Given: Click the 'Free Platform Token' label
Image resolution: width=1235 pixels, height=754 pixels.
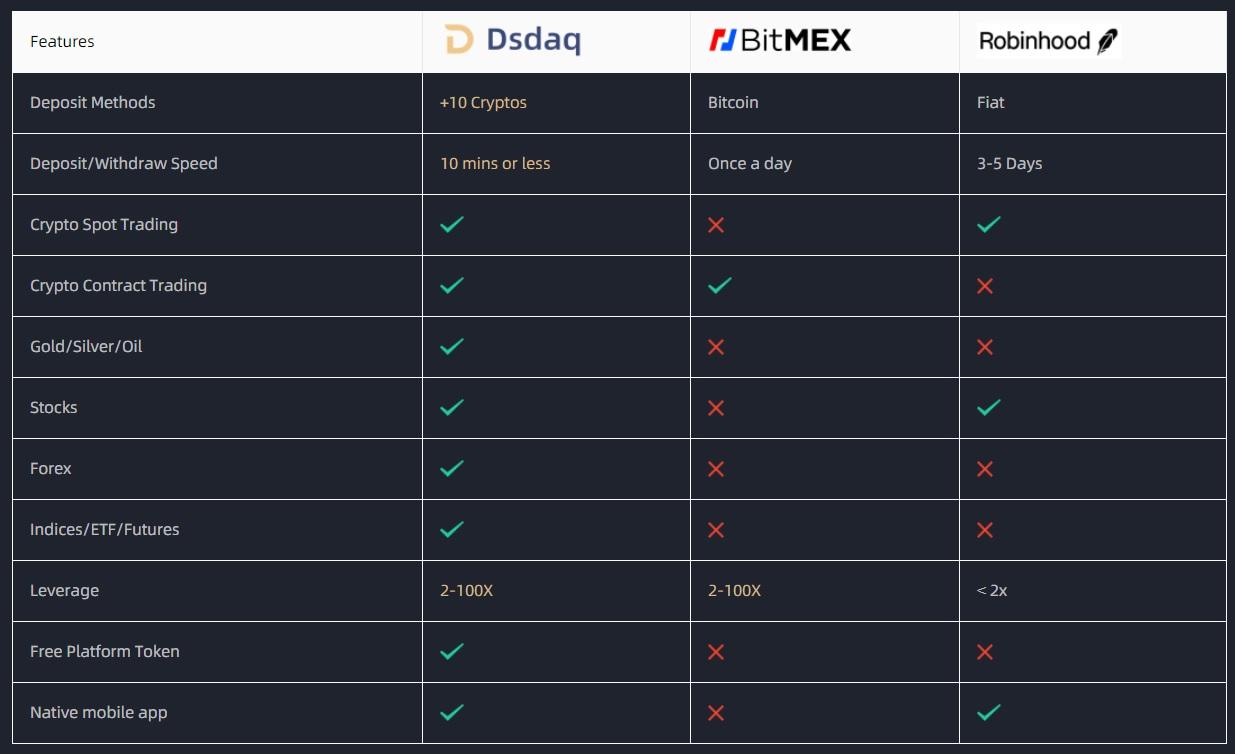Looking at the screenshot, I should (105, 651).
